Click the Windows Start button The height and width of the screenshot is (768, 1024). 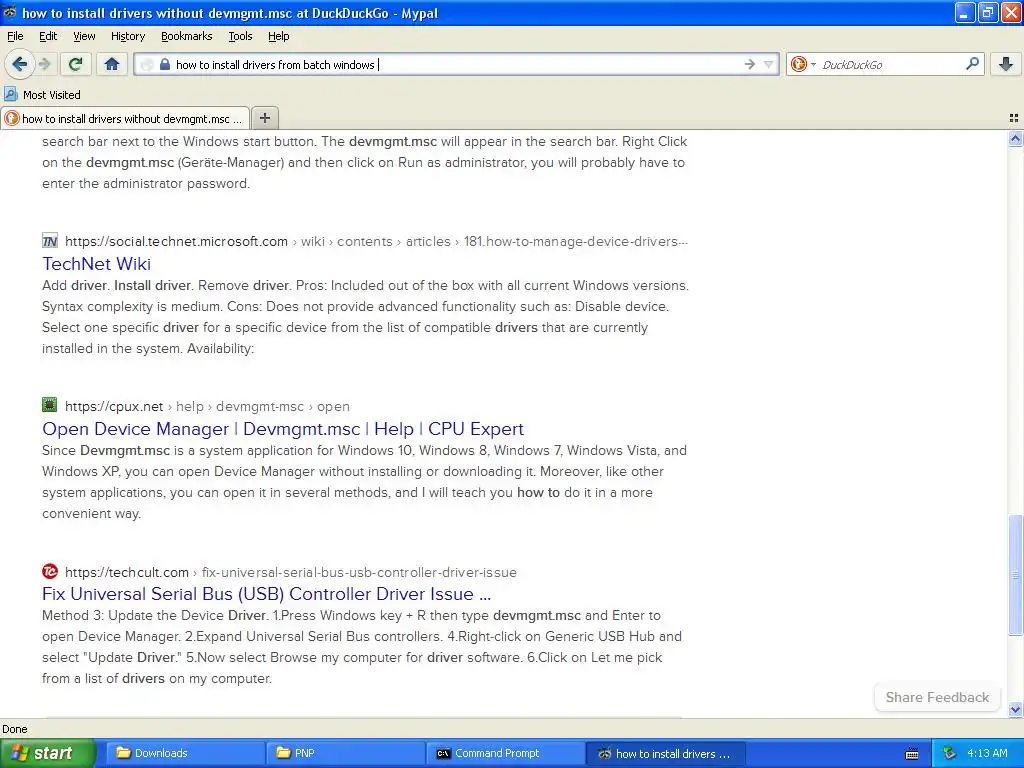click(x=47, y=753)
